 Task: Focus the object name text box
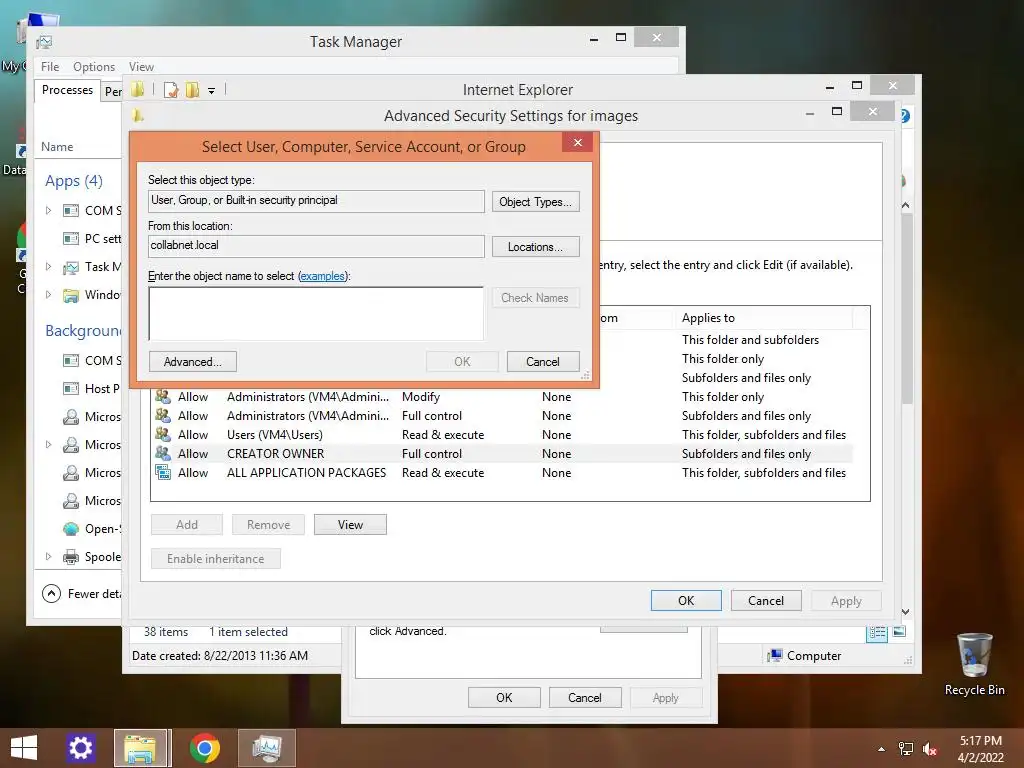316,313
